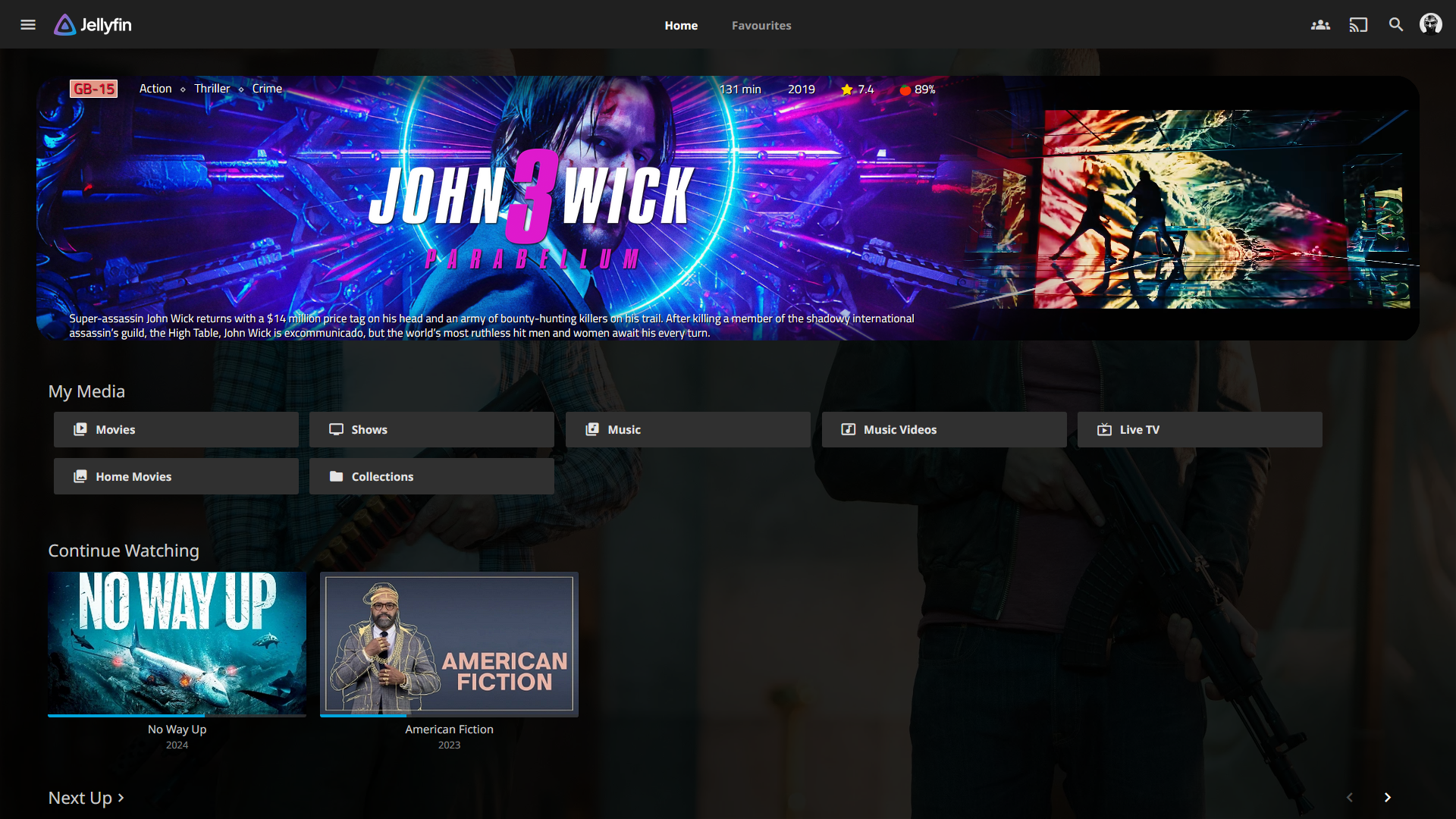This screenshot has height=819, width=1456.
Task: Expand the Next Up section chevron
Action: point(121,798)
